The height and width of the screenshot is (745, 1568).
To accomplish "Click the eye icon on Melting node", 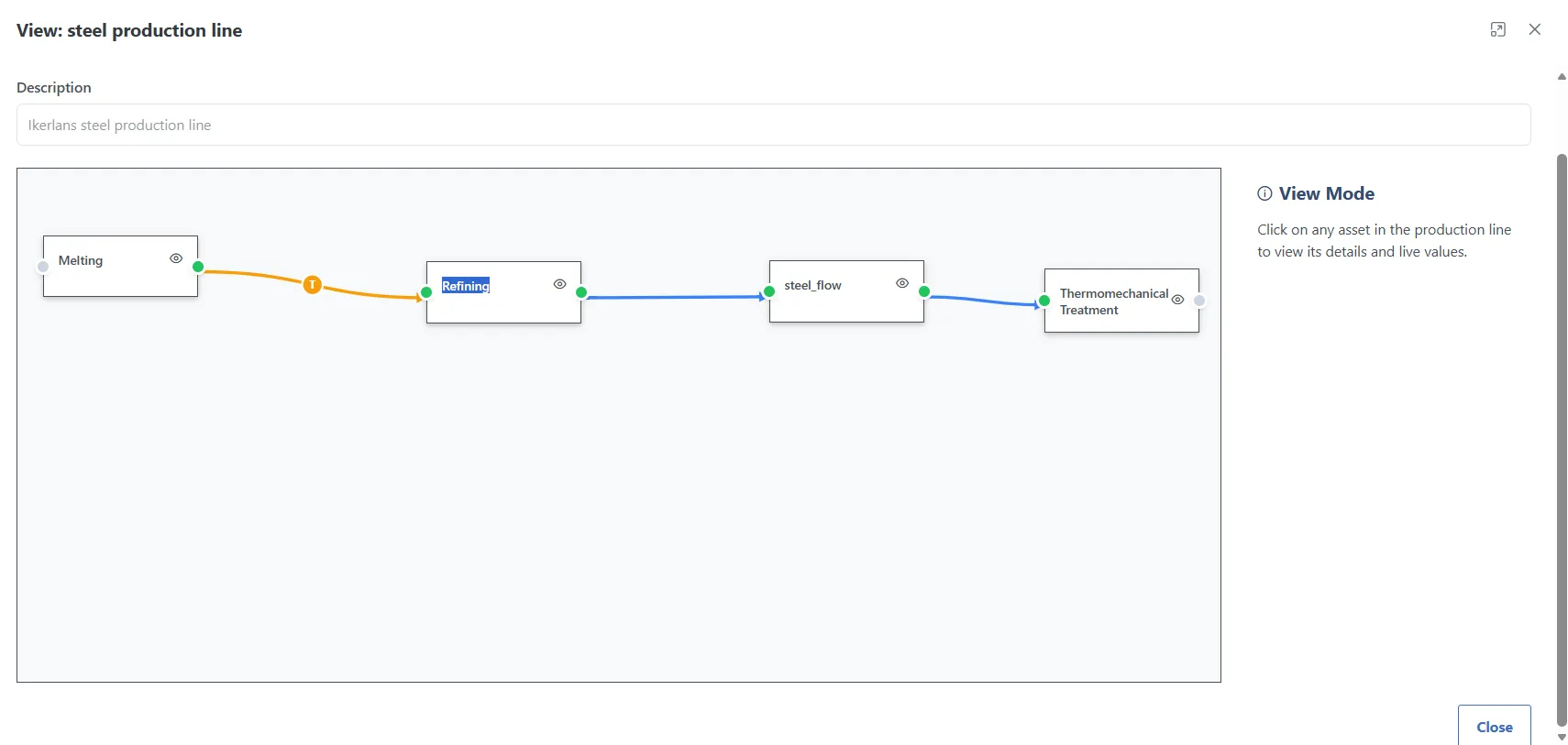I will click(x=176, y=258).
